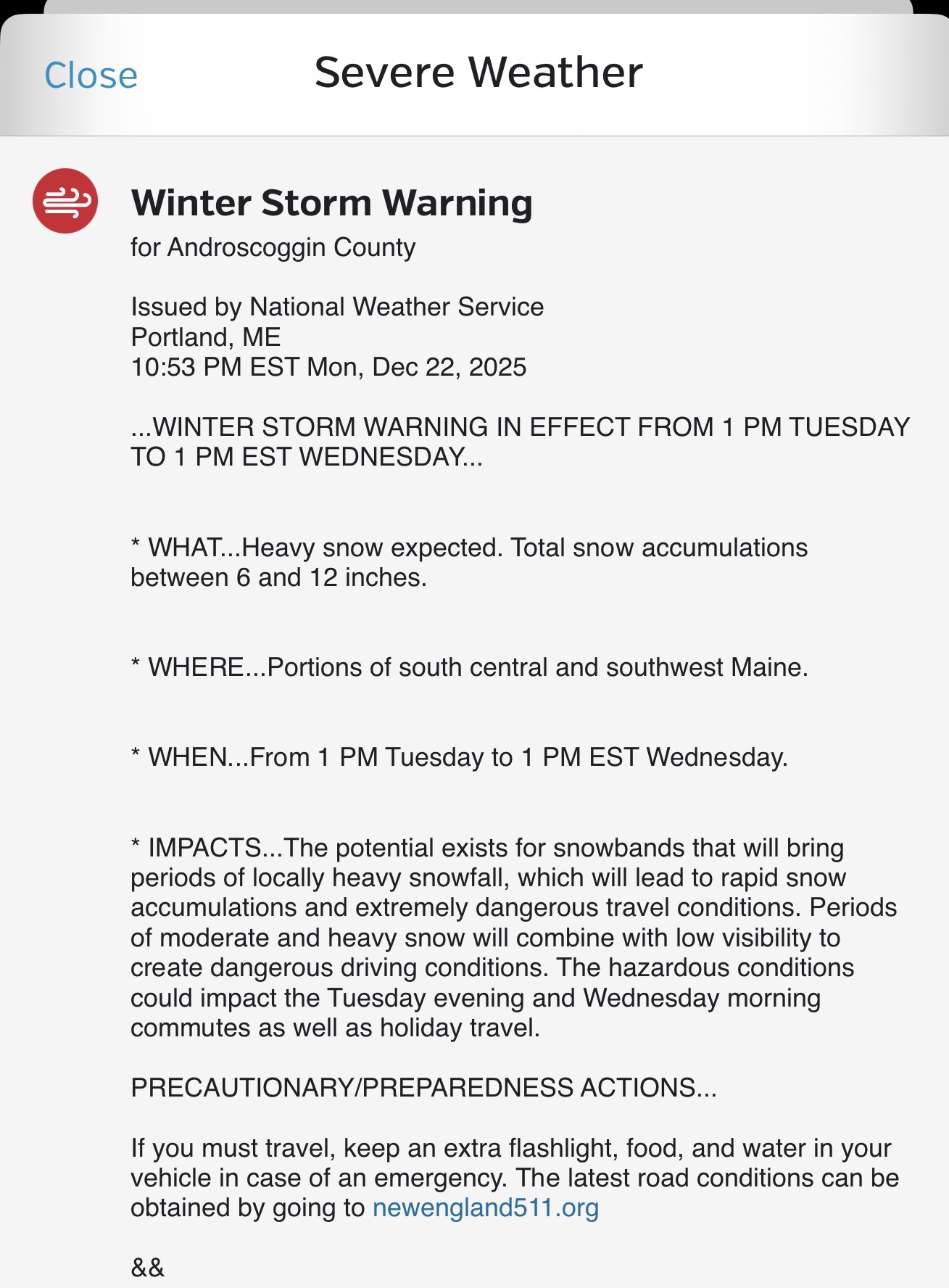Tap the 10:53 PM EST issue timestamp
949x1288 pixels.
(x=328, y=368)
